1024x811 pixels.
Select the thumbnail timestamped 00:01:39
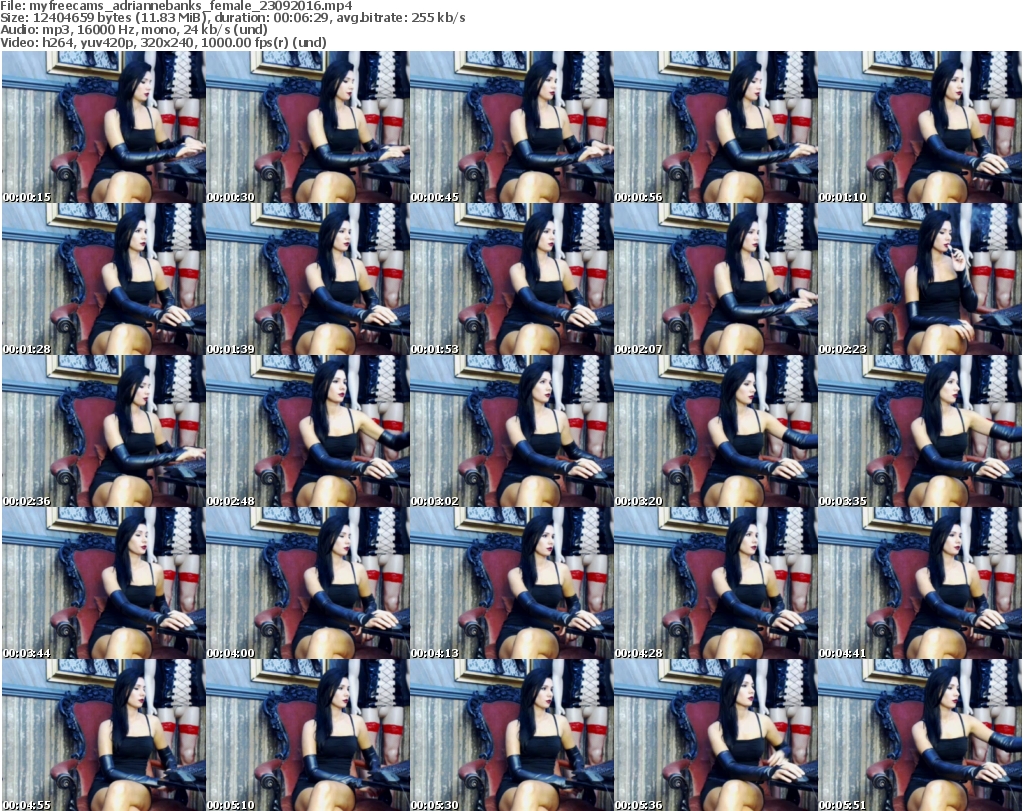[x=308, y=279]
